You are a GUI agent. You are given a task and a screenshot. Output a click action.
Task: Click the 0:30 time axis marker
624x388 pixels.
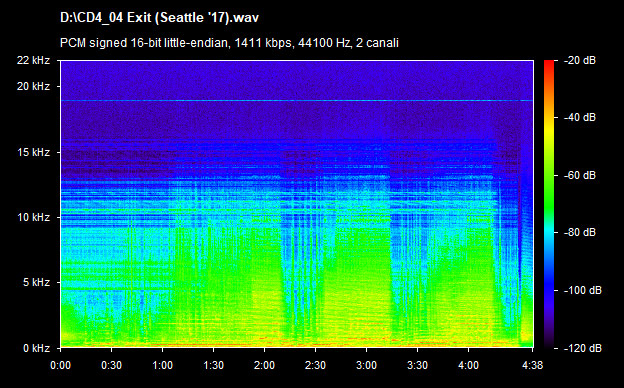click(x=111, y=365)
